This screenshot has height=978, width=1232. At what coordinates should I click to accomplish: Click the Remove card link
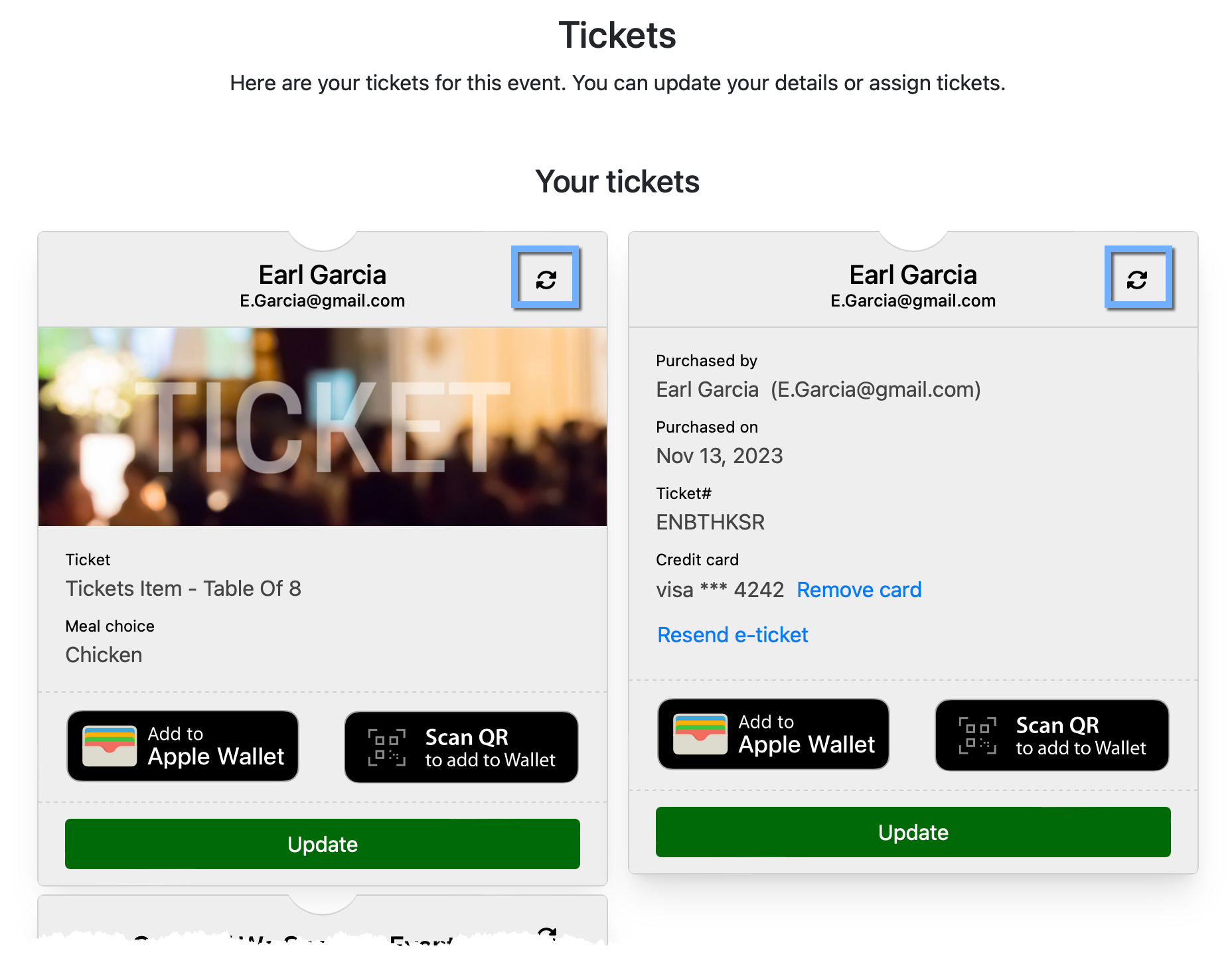(x=859, y=590)
